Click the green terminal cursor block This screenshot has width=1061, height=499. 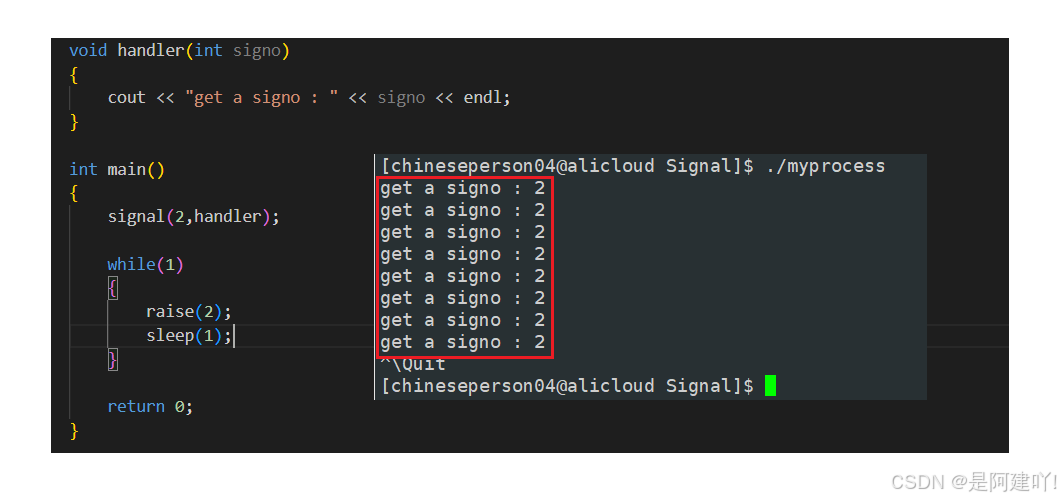tap(770, 386)
